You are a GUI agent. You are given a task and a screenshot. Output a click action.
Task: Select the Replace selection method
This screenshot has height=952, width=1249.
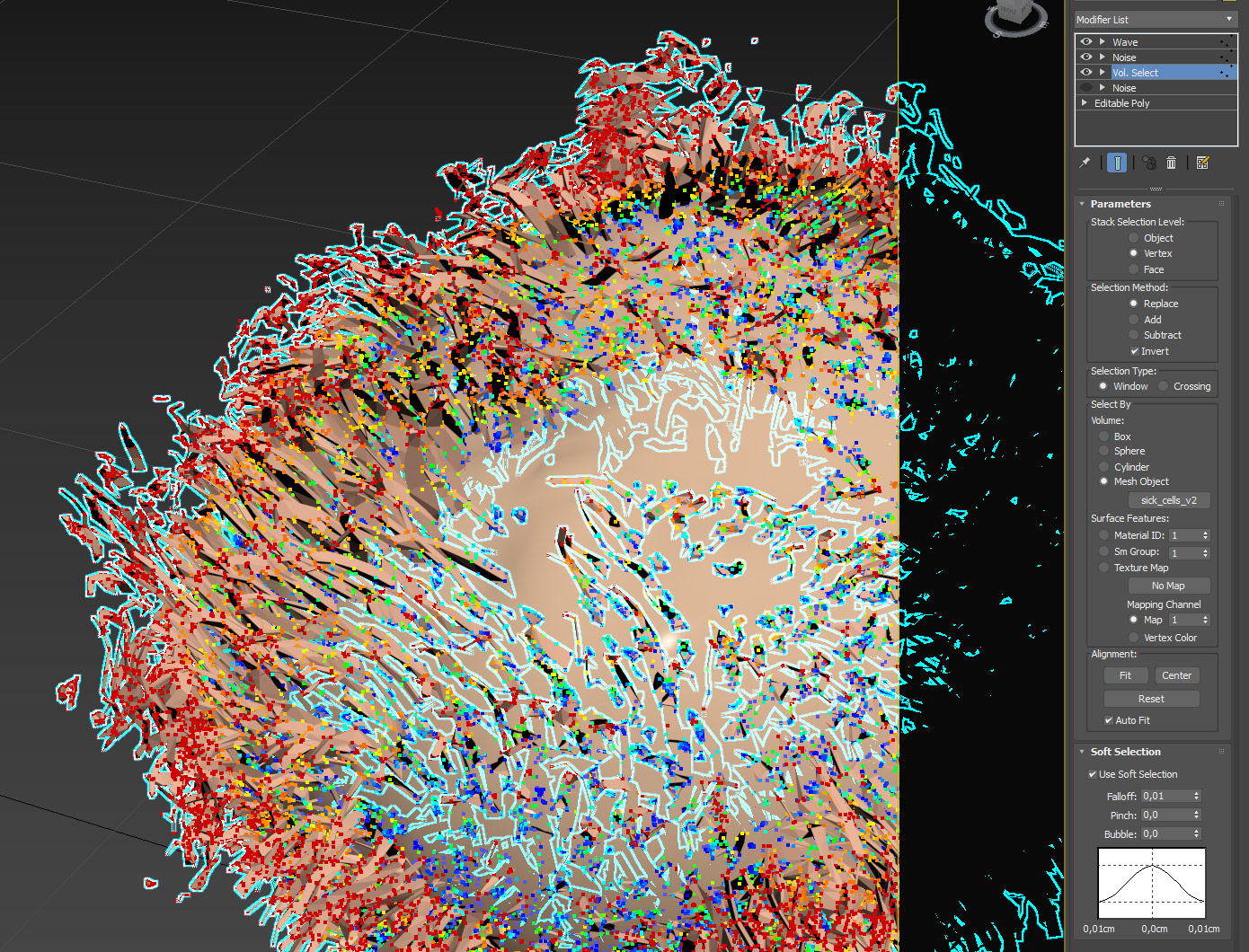(1134, 304)
